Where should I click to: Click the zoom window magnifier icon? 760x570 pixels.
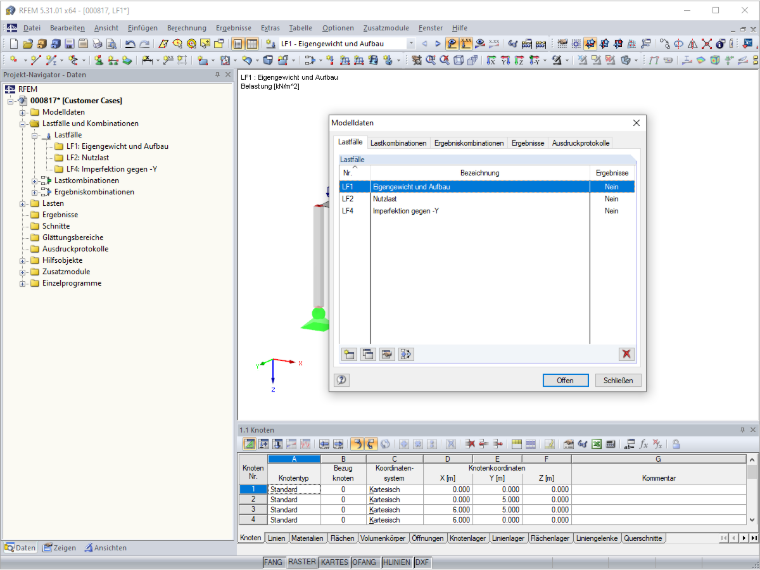pos(430,60)
